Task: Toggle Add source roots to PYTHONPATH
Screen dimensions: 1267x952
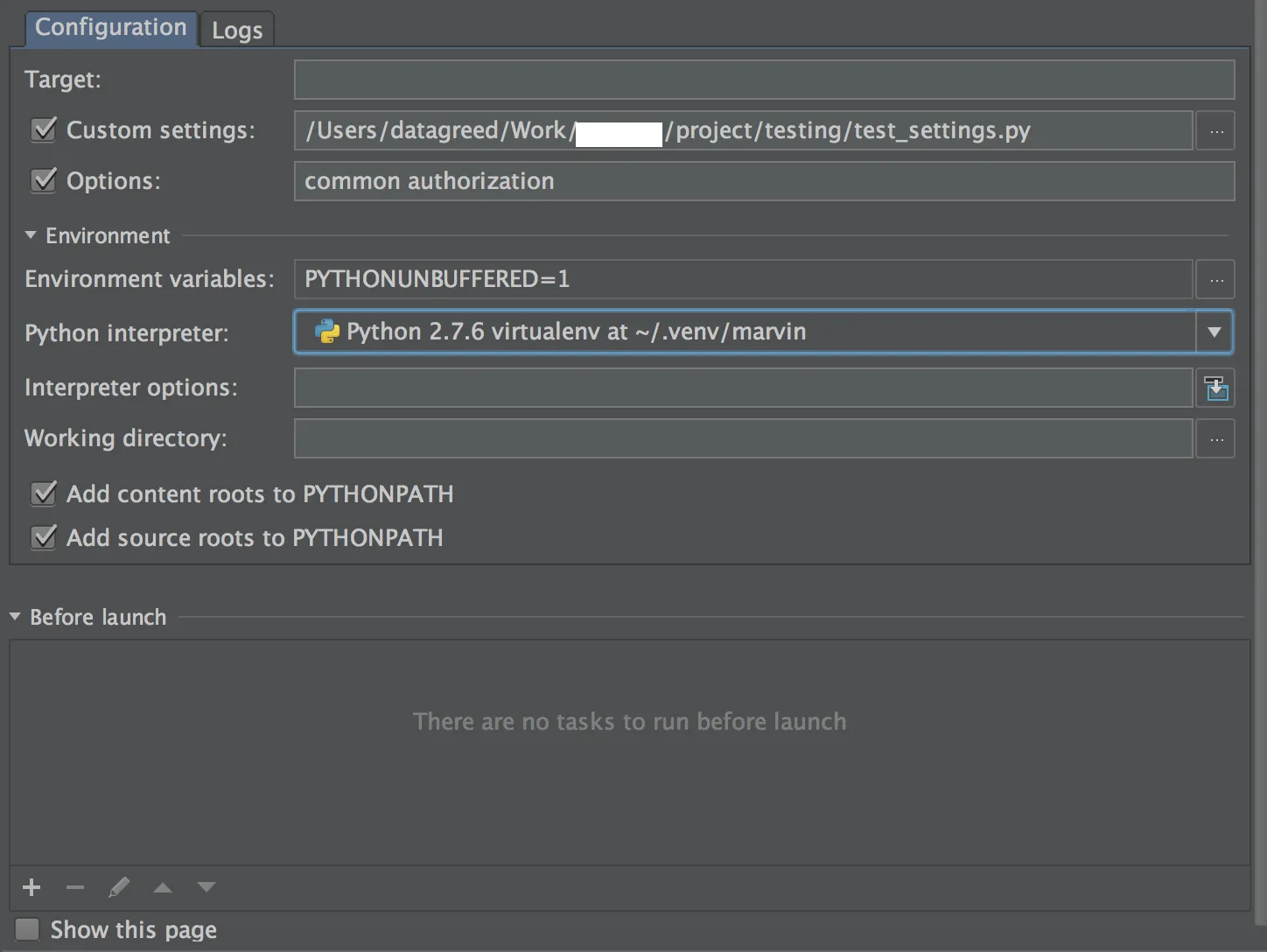Action: 43,537
